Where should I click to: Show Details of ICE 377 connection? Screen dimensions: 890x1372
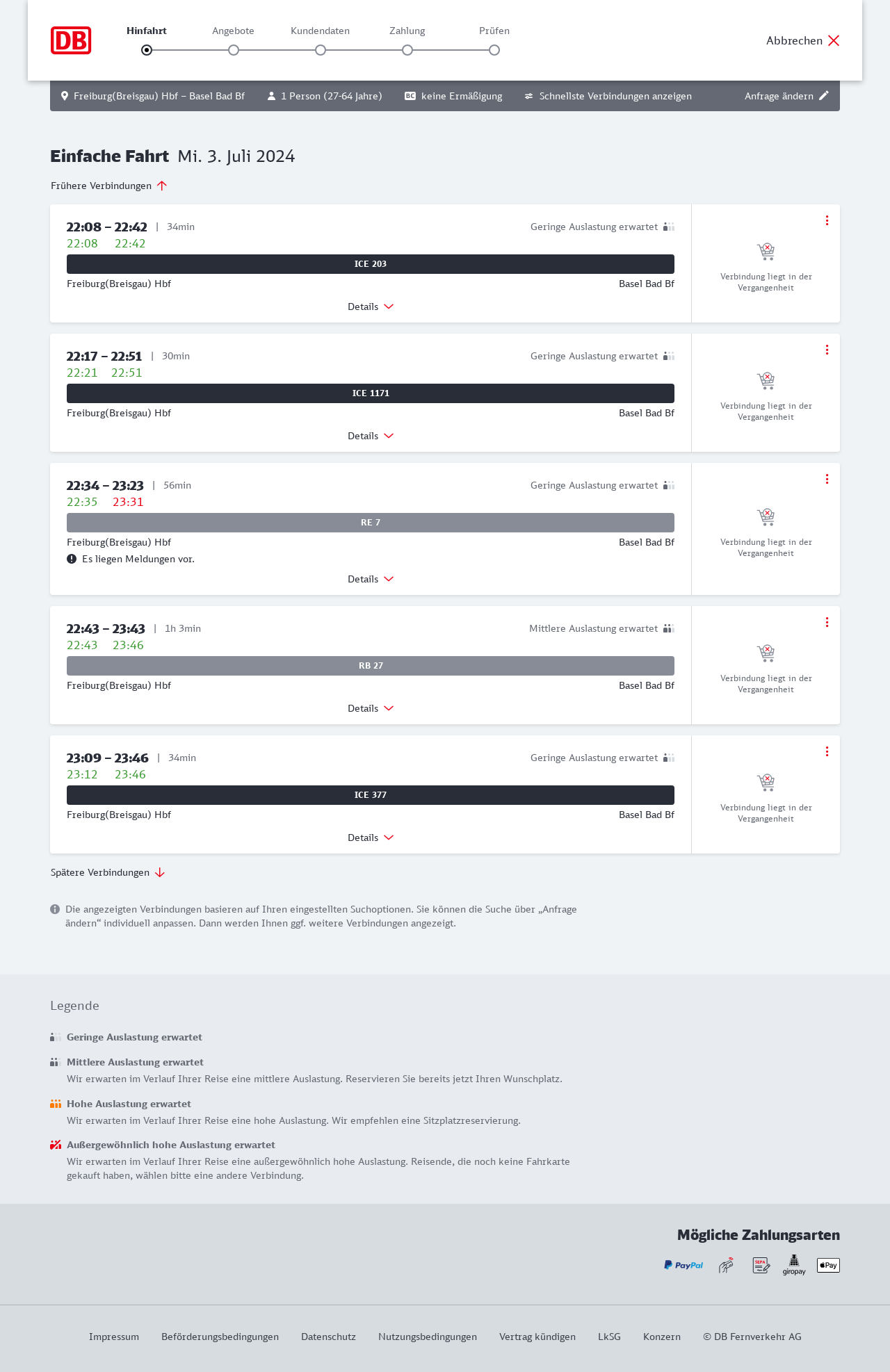tap(371, 838)
